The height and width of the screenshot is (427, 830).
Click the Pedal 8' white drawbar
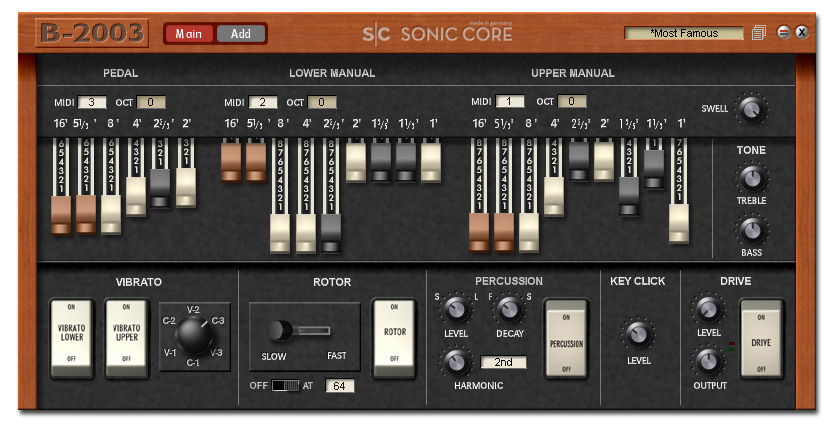coord(111,214)
